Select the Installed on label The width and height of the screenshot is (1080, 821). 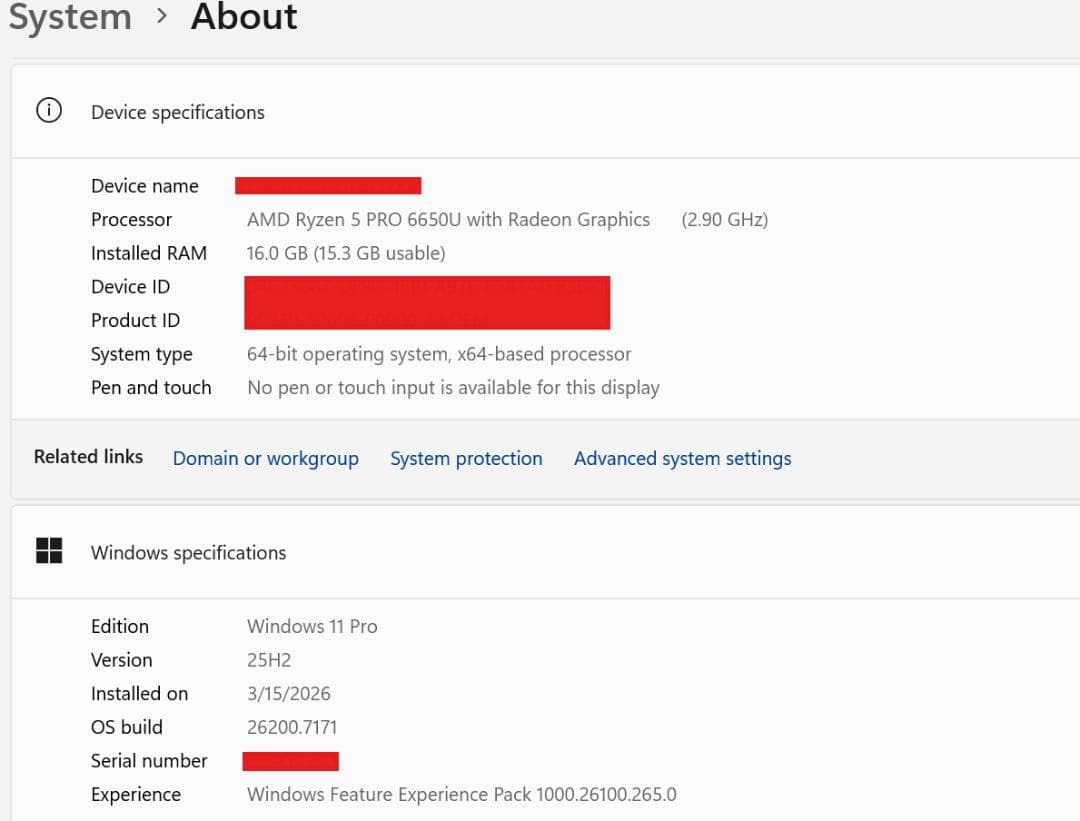[x=139, y=694]
